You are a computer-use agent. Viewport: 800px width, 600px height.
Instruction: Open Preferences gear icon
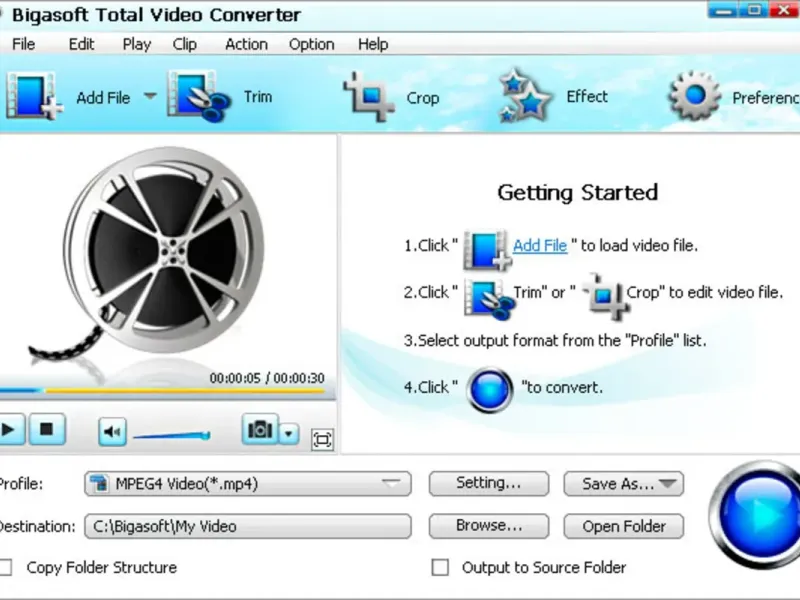[694, 96]
